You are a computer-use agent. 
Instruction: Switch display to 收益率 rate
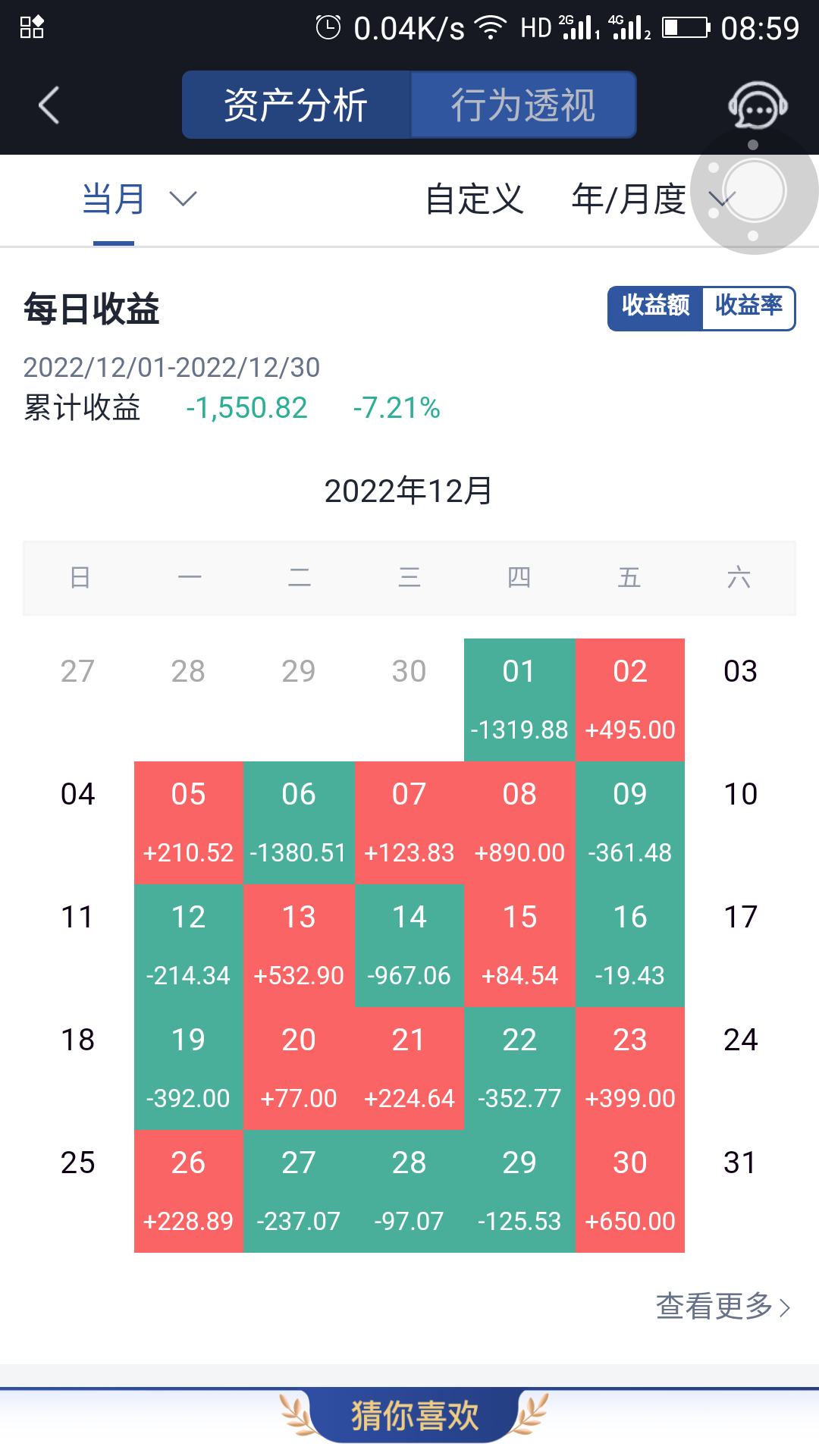748,308
